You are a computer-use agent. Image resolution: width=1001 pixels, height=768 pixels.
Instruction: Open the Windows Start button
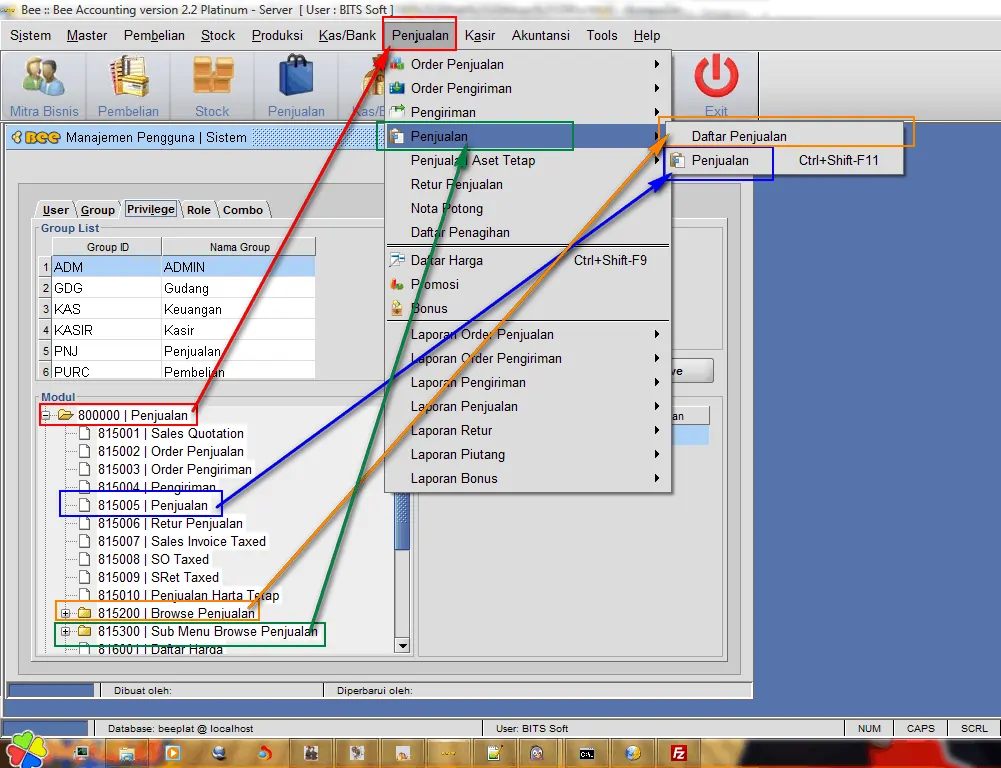tap(26, 749)
